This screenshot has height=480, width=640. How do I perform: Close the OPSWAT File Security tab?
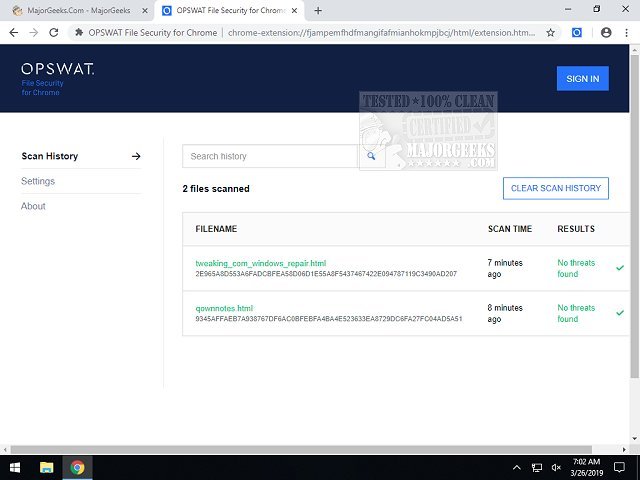pyautogui.click(x=294, y=11)
